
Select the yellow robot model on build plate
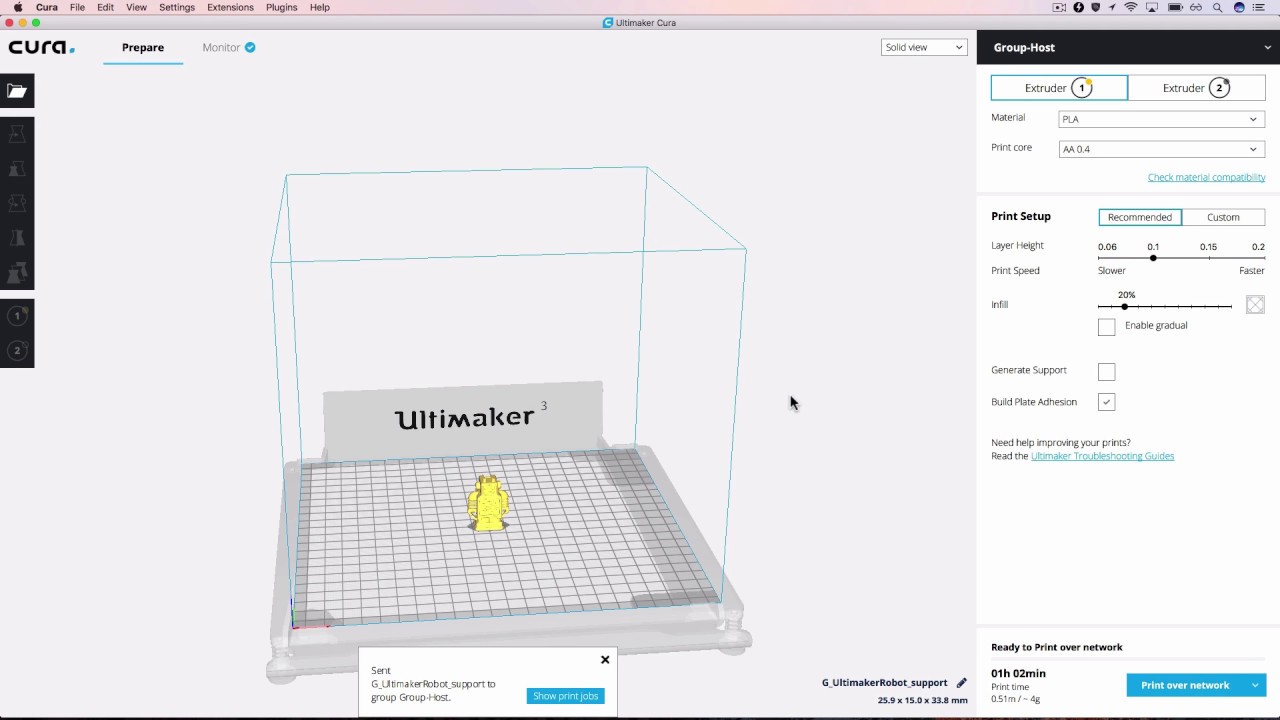(x=488, y=503)
